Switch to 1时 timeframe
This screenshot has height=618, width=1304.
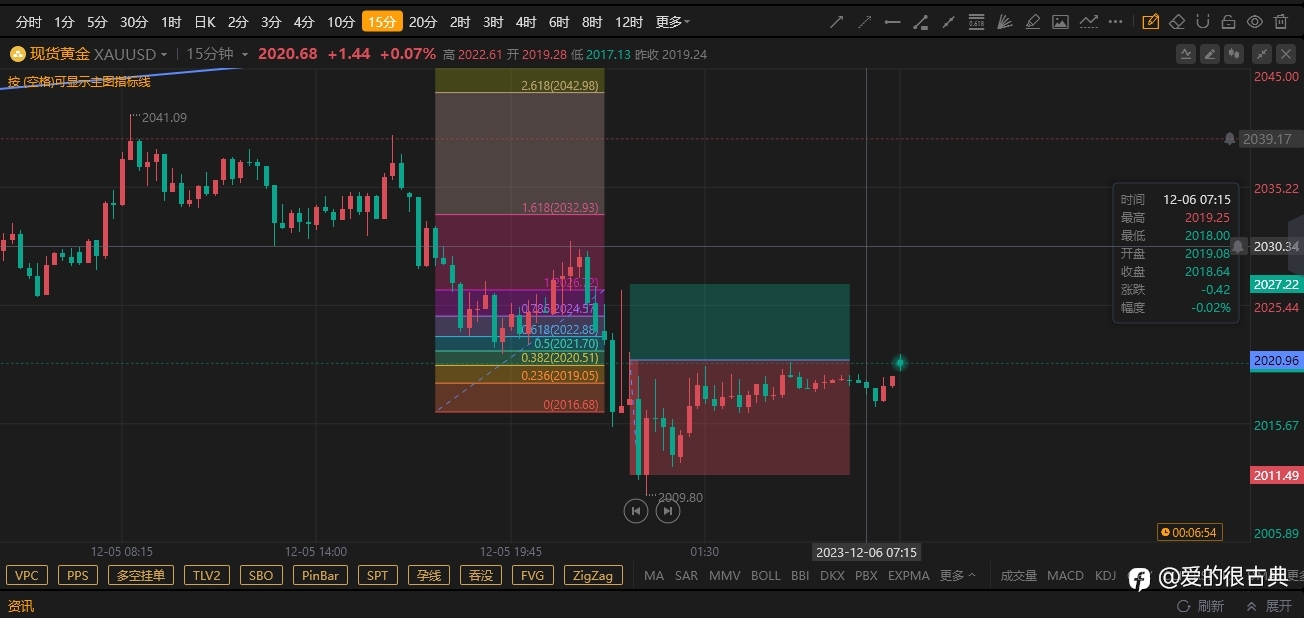tap(171, 22)
